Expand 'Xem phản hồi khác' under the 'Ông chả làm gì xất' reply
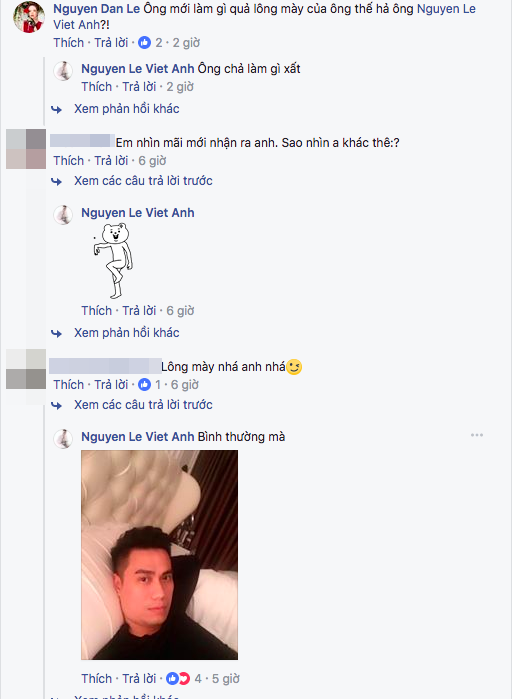Screen dimensions: 512x699 127,109
